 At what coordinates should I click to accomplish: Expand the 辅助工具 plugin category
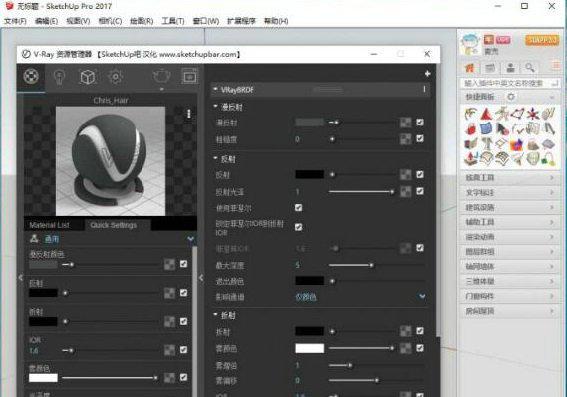pyautogui.click(x=509, y=222)
